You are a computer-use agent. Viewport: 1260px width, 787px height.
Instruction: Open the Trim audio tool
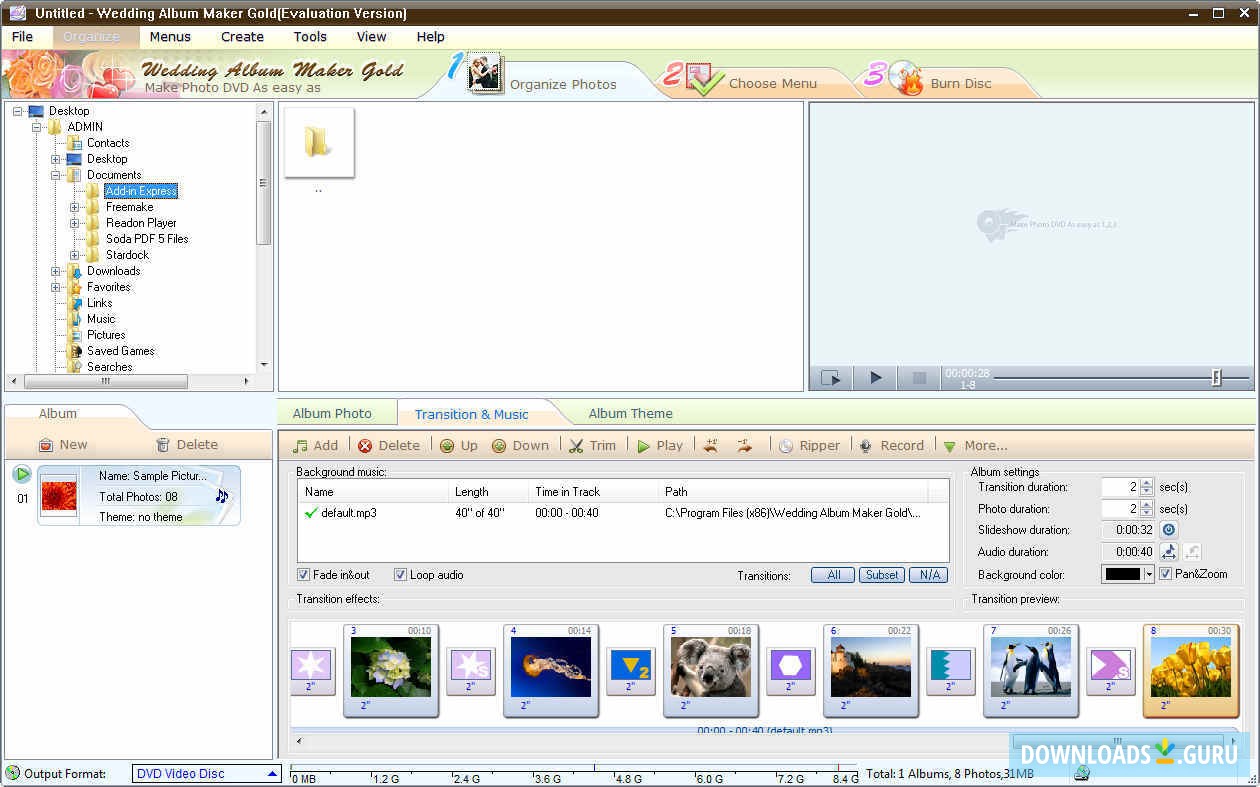point(593,446)
